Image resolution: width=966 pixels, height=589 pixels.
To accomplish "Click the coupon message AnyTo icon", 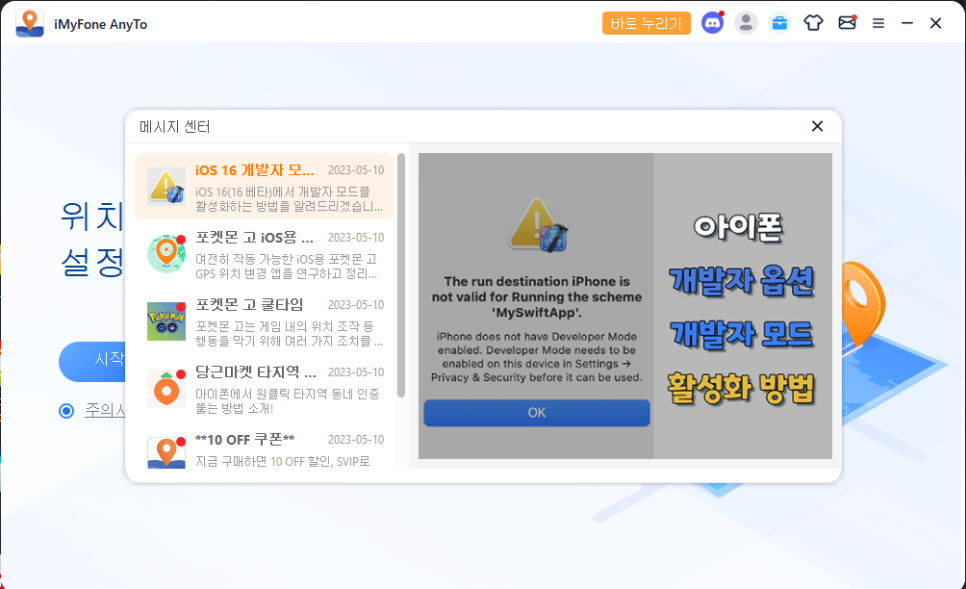I will point(166,453).
